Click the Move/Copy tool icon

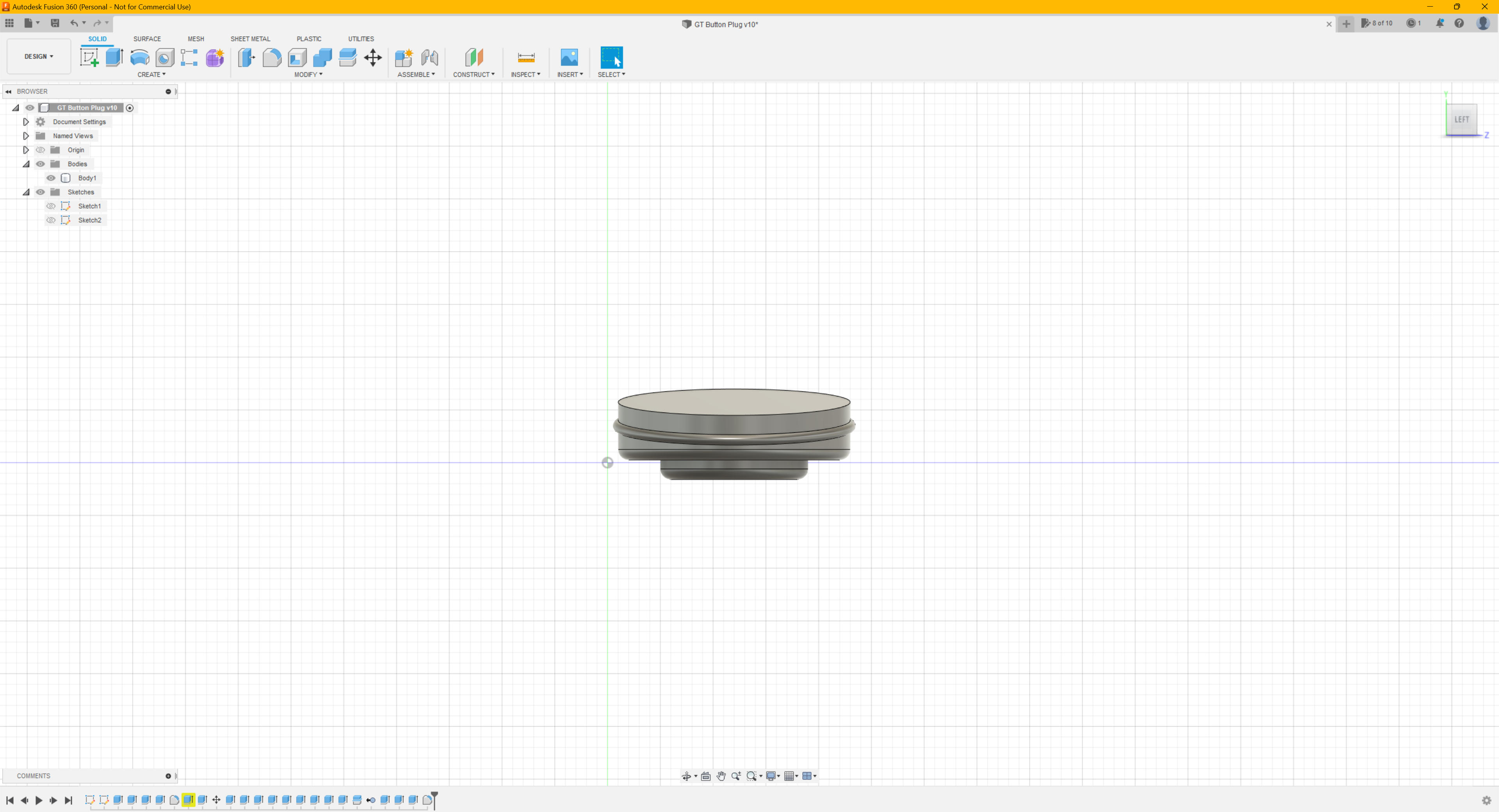click(373, 57)
